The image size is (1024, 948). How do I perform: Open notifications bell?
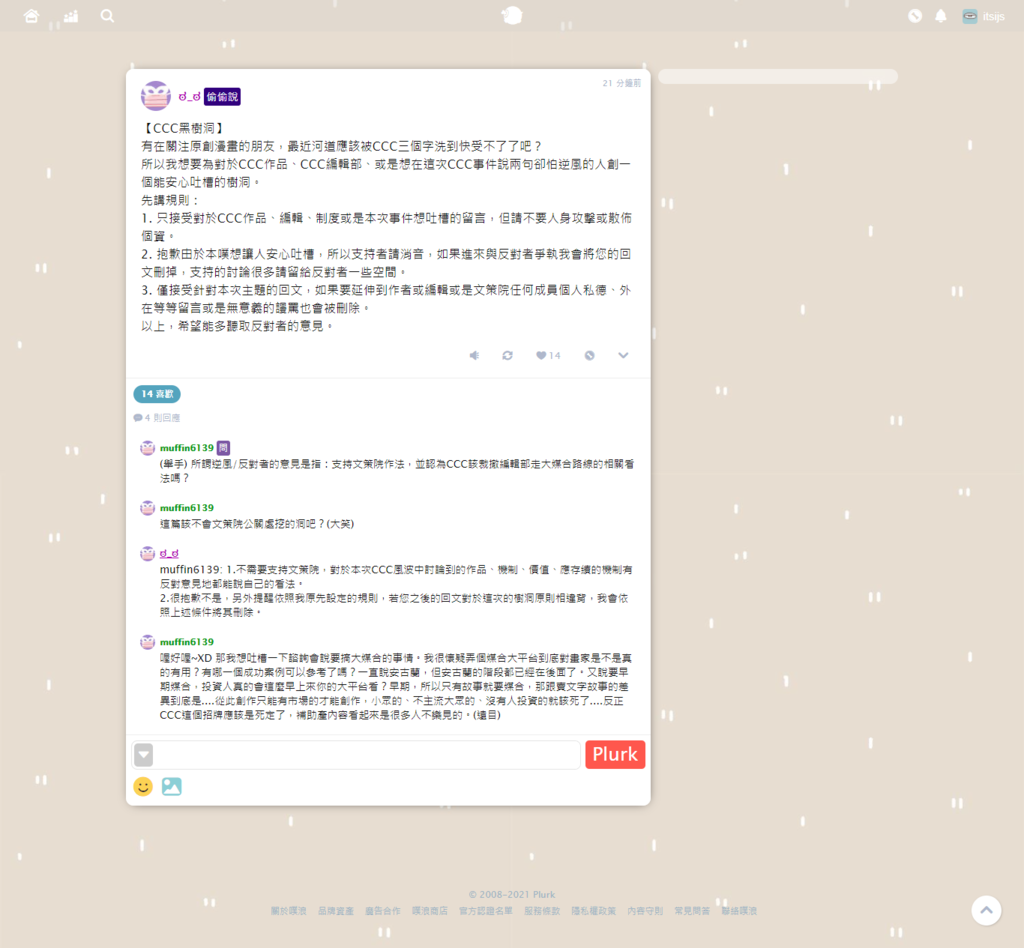941,16
